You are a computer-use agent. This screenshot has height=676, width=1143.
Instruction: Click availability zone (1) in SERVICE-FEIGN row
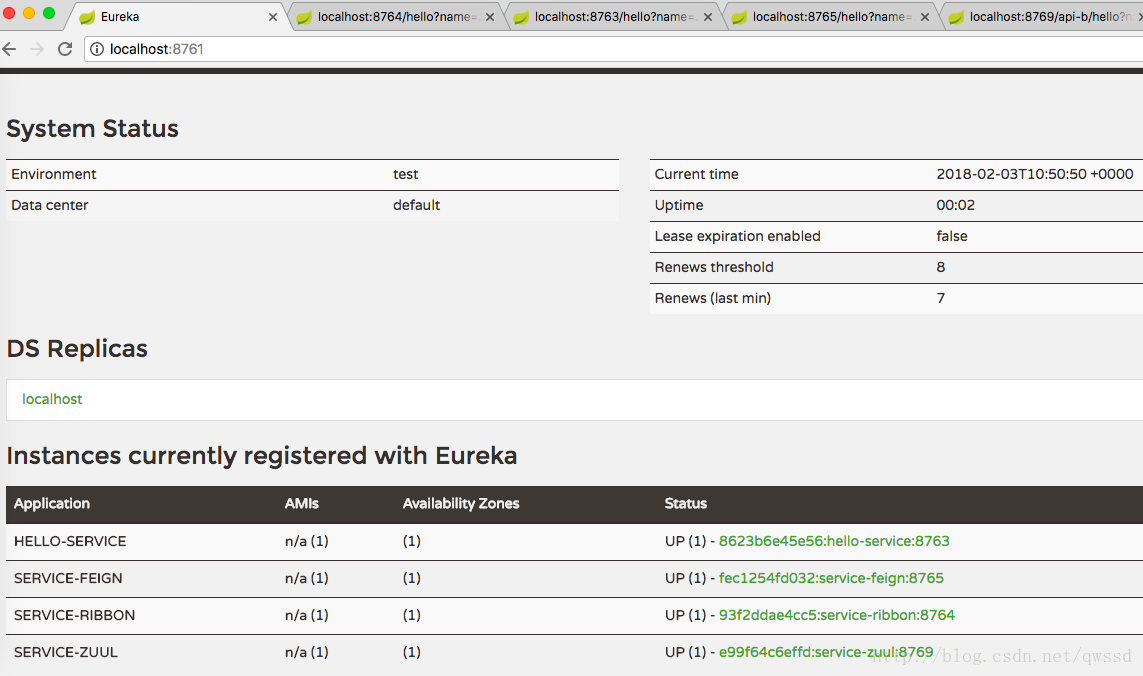pos(411,578)
